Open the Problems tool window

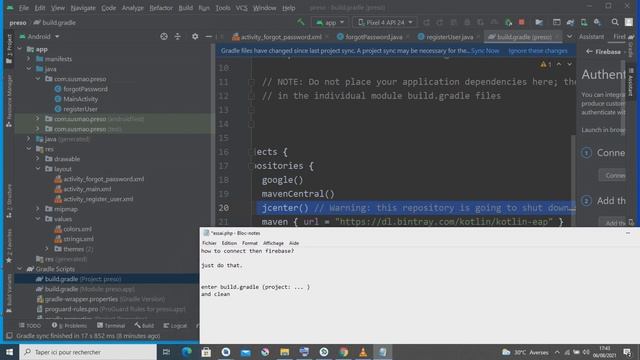[x=69, y=325]
